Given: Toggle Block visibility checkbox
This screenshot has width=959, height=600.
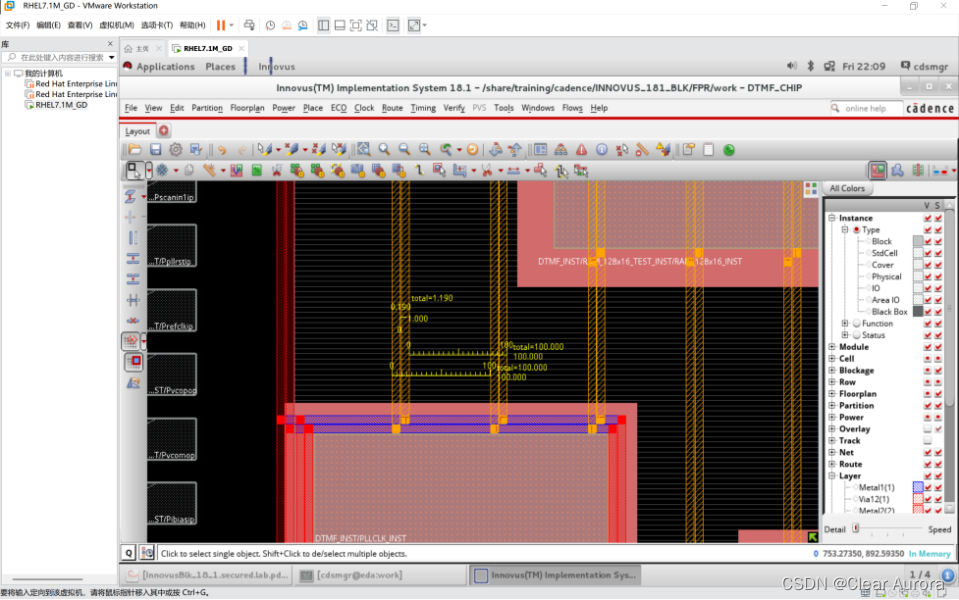Looking at the screenshot, I should coord(928,241).
